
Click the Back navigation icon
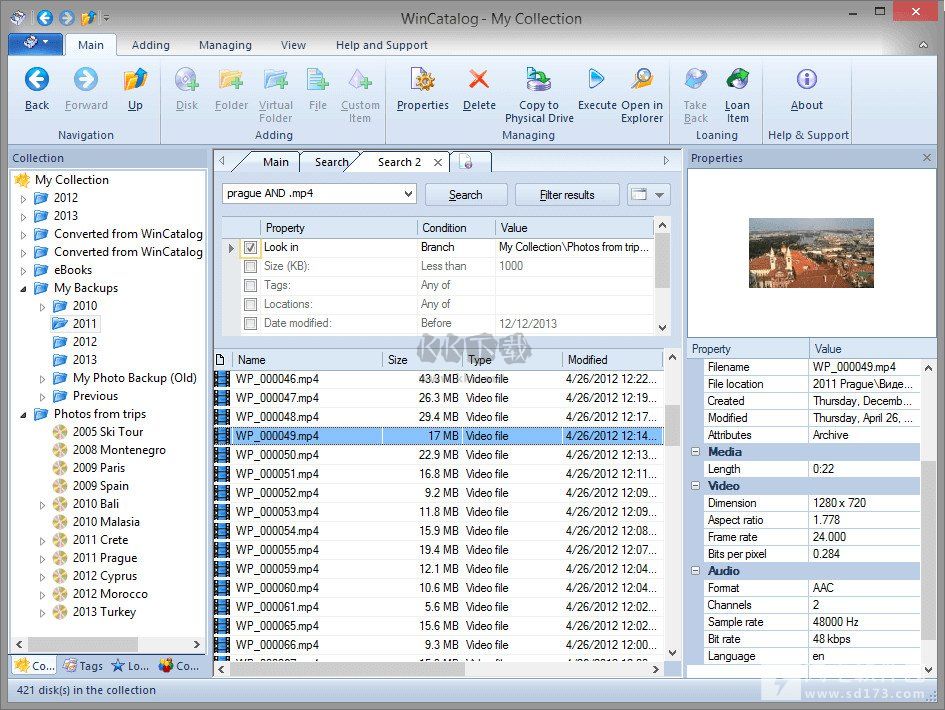(37, 81)
